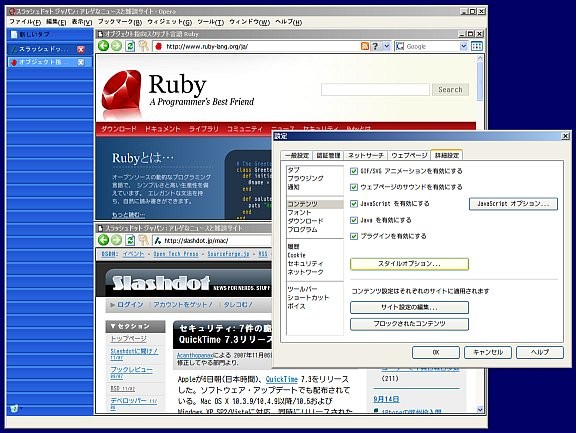Image resolution: width=576 pixels, height=433 pixels.
Task: Click the wand icon in Slashdot window toolbar
Action: pos(143,240)
